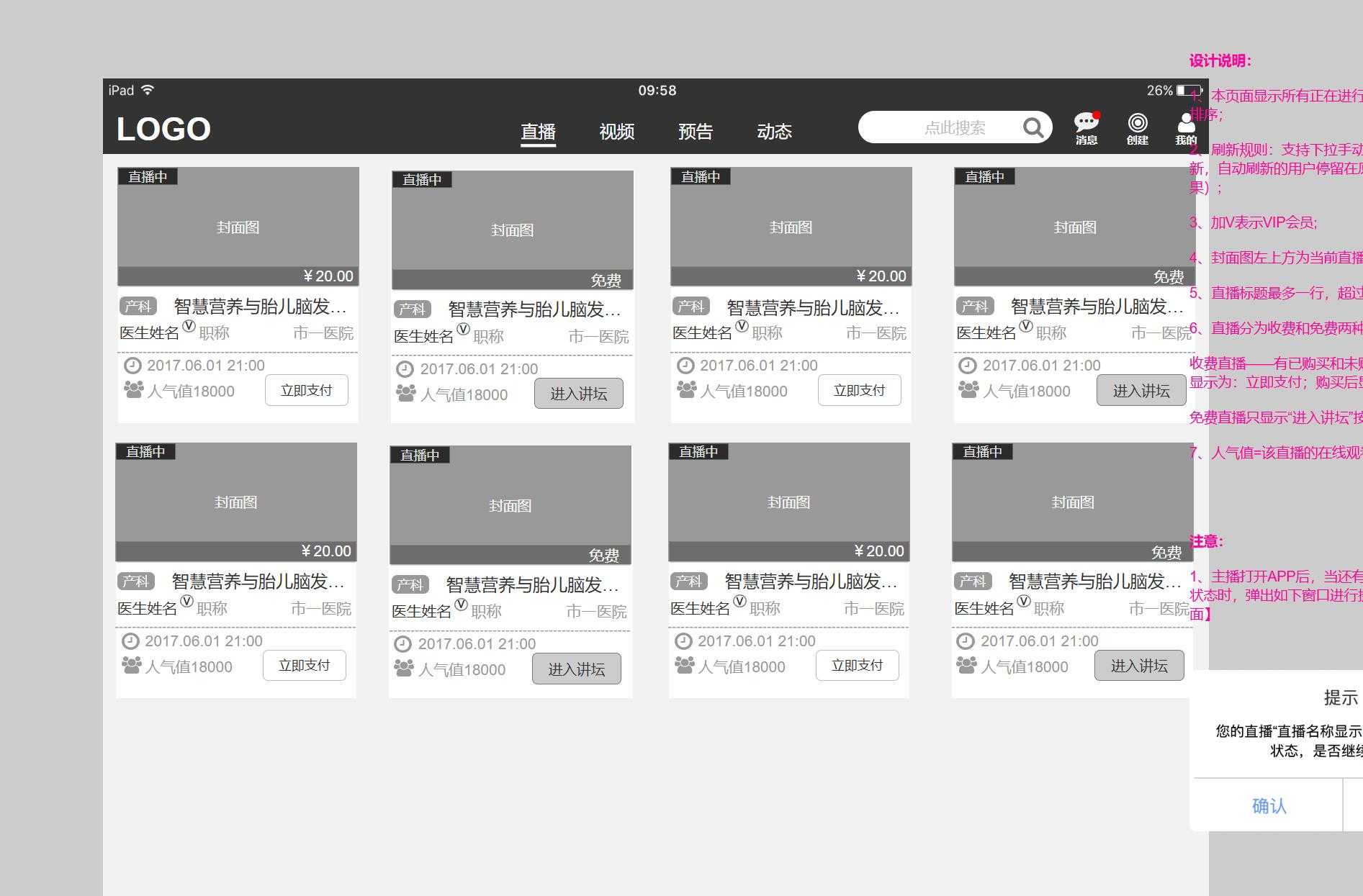
Task: Click 立即支付 on the first ¥20.00 live card
Action: [x=307, y=389]
